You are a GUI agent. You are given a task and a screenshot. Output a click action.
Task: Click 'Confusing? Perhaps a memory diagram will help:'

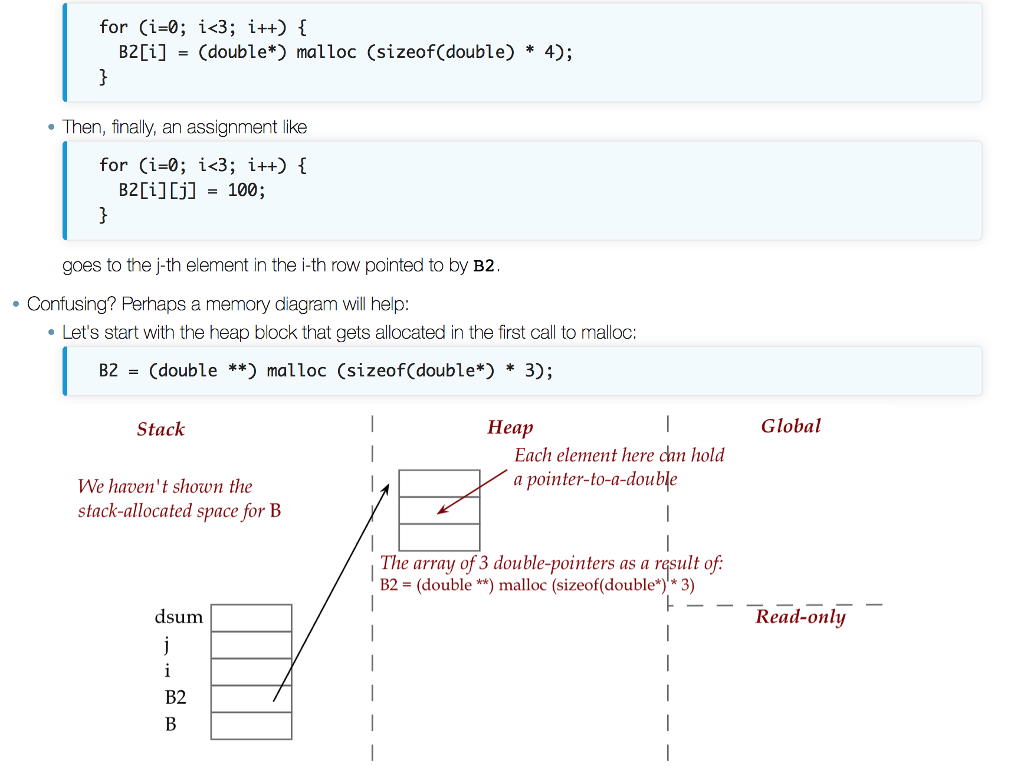pos(217,304)
